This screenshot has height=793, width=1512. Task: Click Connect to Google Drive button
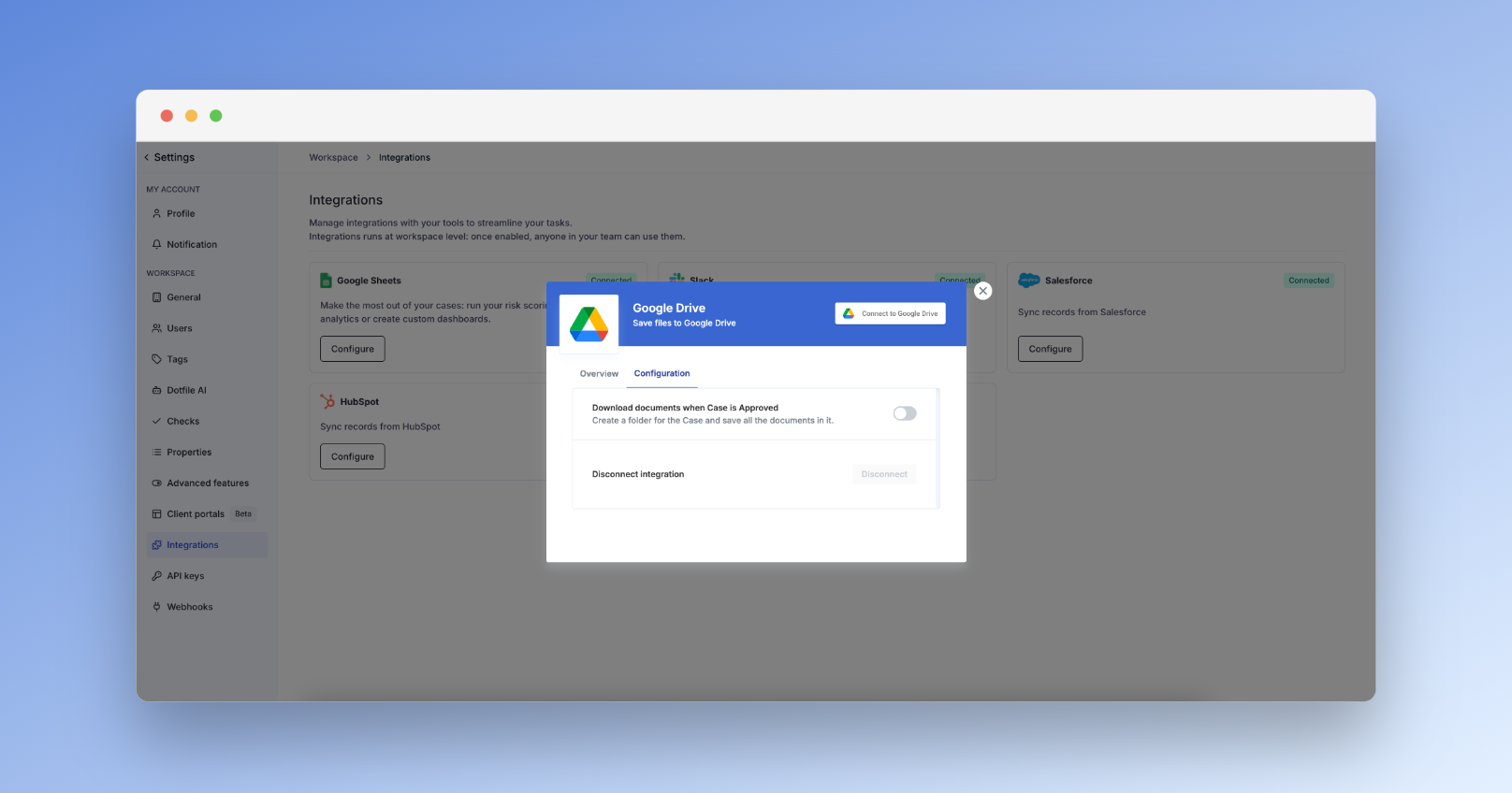(x=890, y=313)
